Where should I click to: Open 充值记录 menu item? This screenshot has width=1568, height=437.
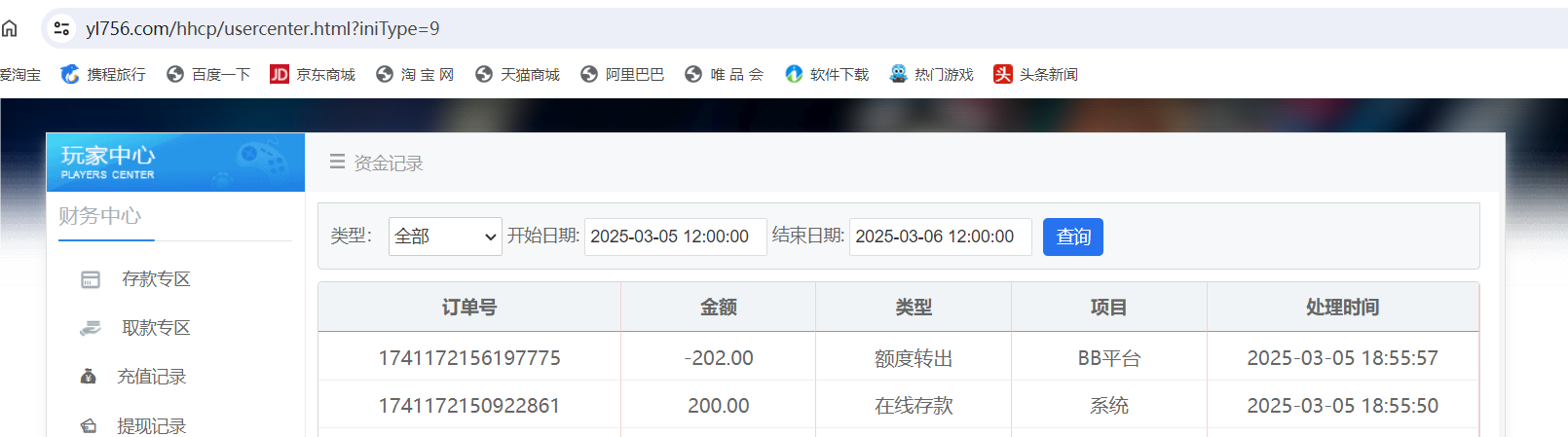[x=152, y=377]
